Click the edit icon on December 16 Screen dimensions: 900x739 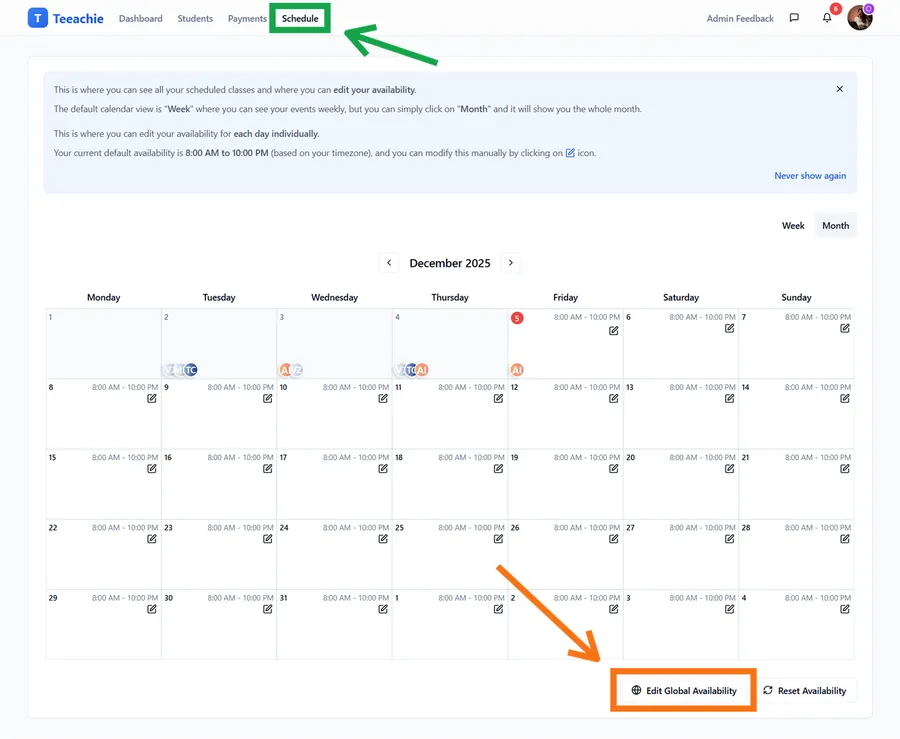pyautogui.click(x=268, y=468)
